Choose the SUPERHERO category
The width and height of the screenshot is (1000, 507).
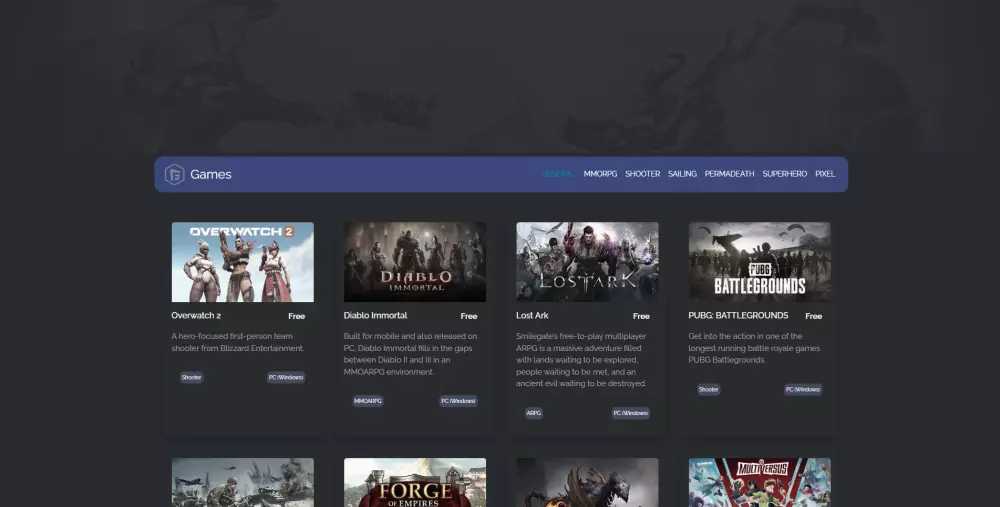784,173
